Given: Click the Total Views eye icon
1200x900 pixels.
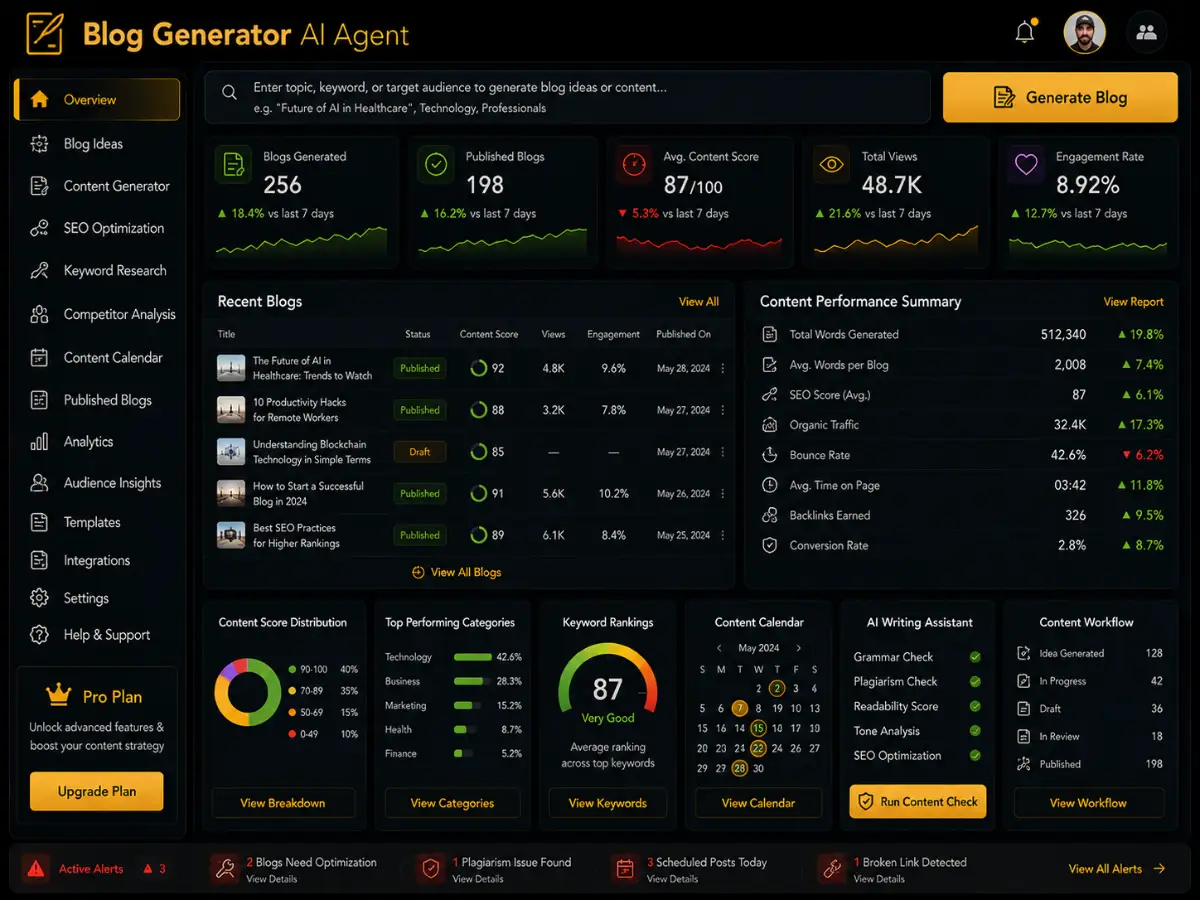Looking at the screenshot, I should coord(831,165).
